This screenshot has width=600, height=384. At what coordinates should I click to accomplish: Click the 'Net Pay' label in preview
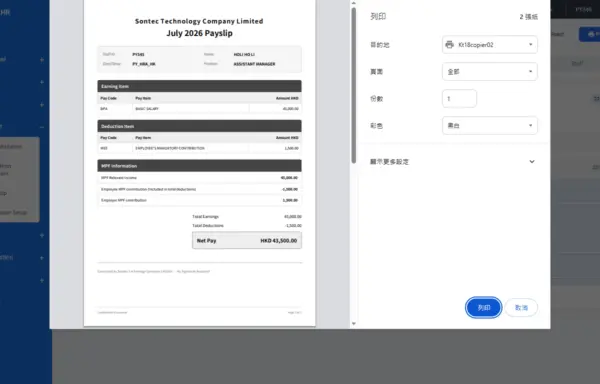click(207, 241)
